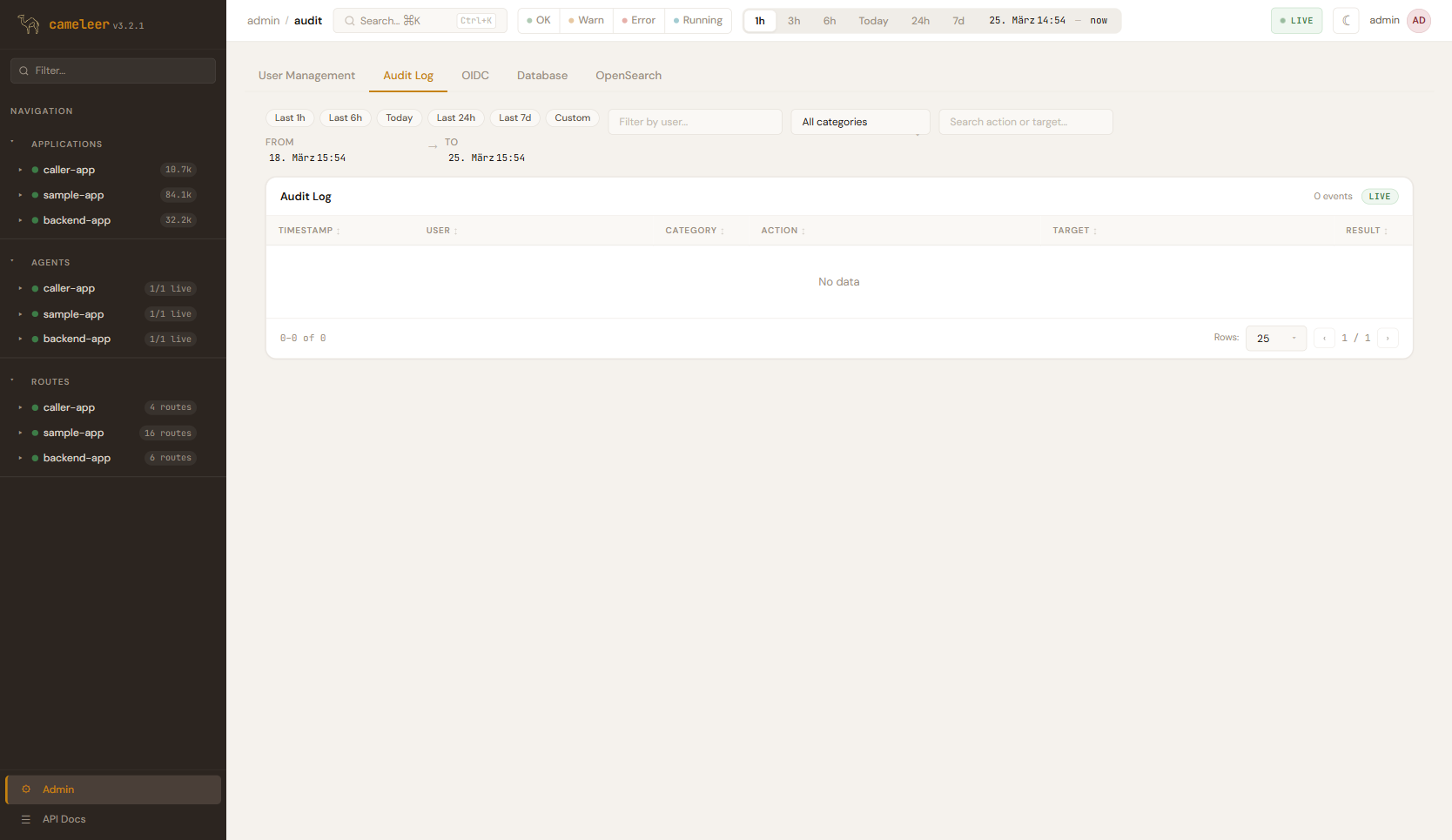Viewport: 1452px width, 840px height.
Task: Choose the Custom date range button
Action: tap(572, 118)
